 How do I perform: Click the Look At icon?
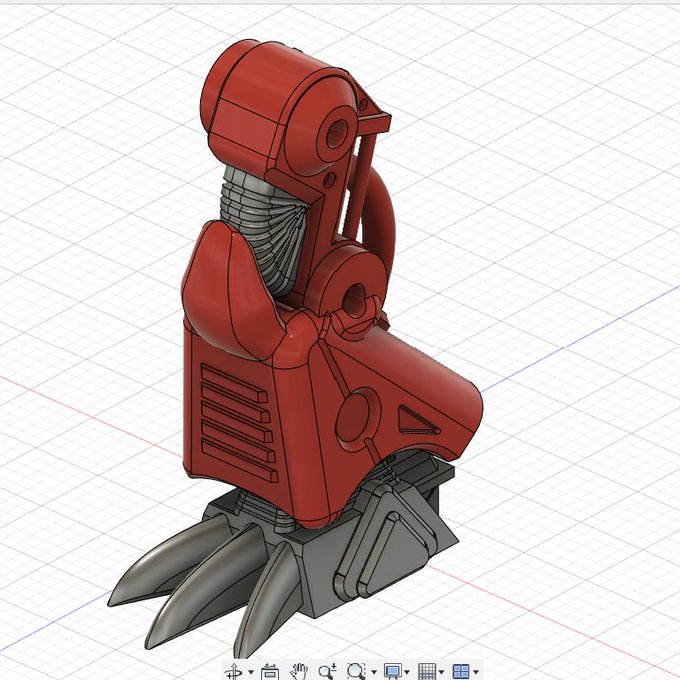(x=270, y=672)
